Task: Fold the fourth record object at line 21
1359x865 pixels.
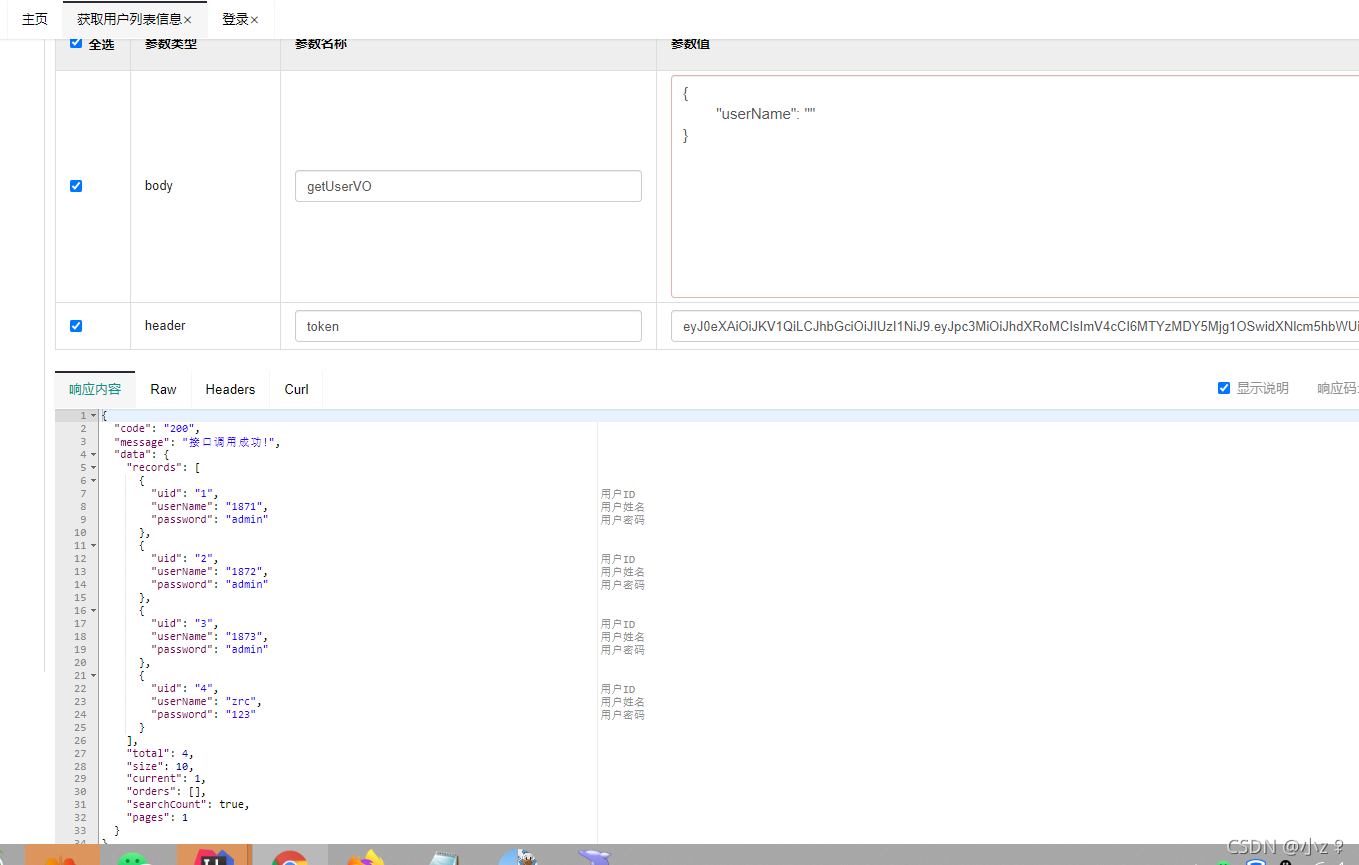Action: (94, 675)
